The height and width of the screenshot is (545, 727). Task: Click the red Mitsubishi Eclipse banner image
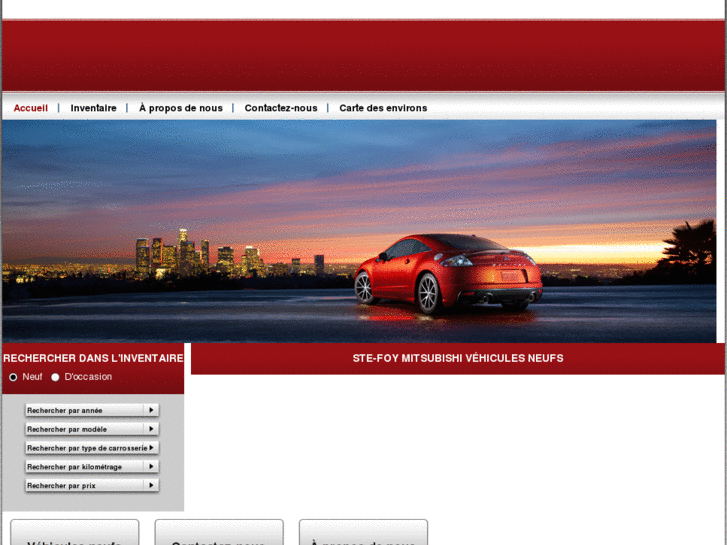[x=359, y=231]
